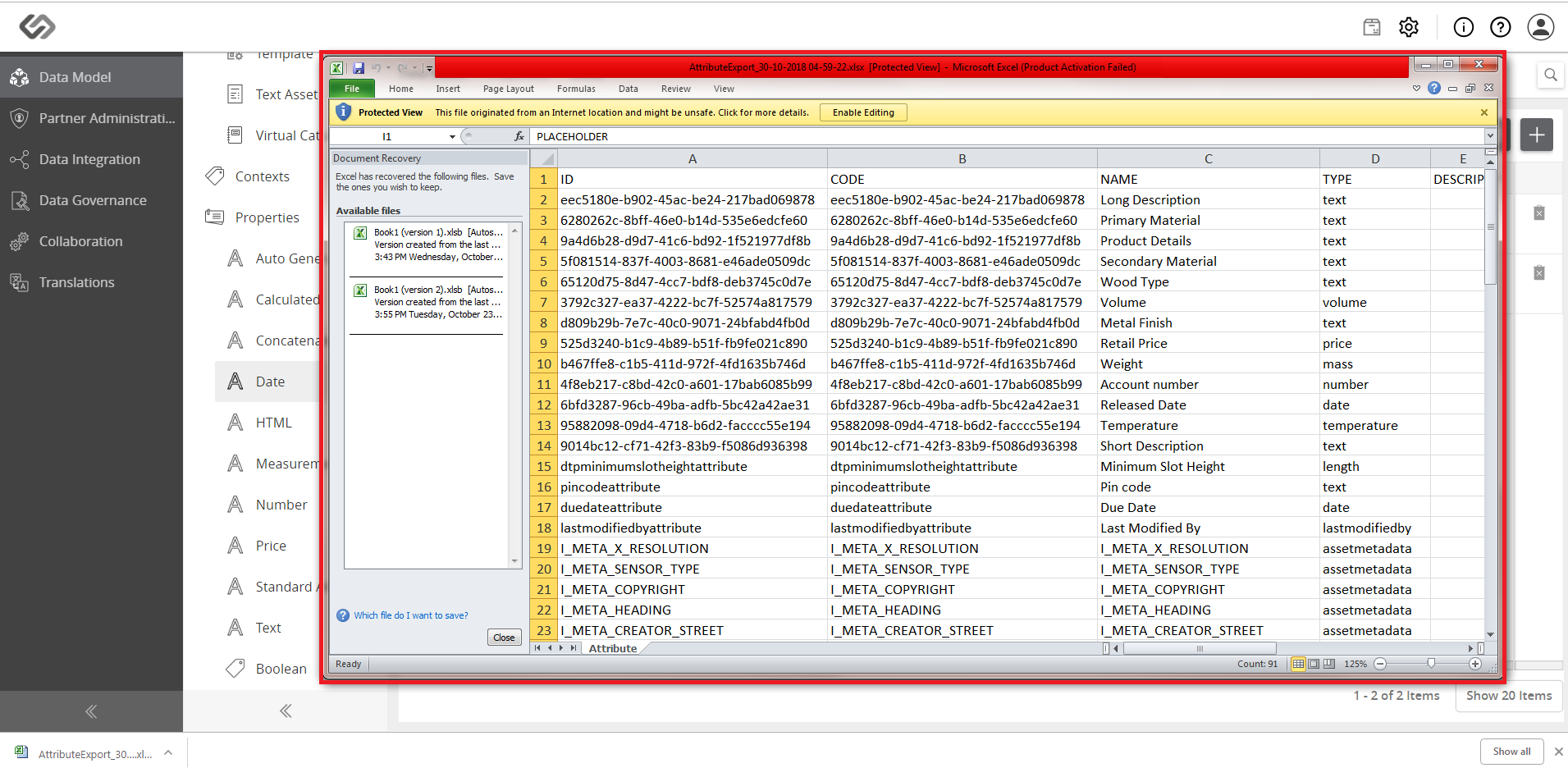Open Translations in the left sidebar
Viewport: 1568px width, 768px height.
92,282
